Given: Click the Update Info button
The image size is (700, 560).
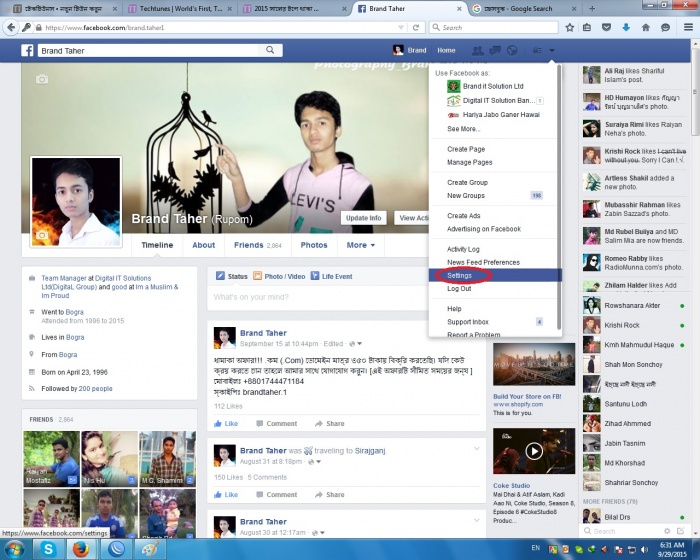Looking at the screenshot, I should coord(363,218).
